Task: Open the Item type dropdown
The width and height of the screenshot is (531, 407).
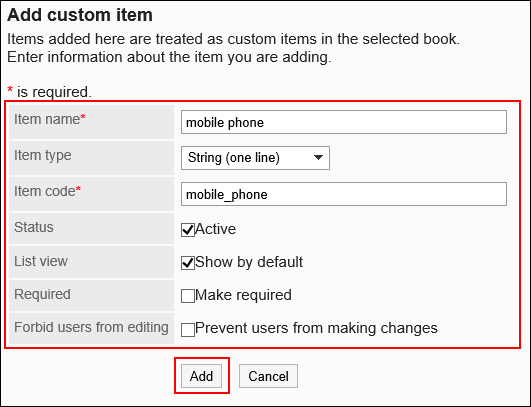Action: pyautogui.click(x=255, y=158)
